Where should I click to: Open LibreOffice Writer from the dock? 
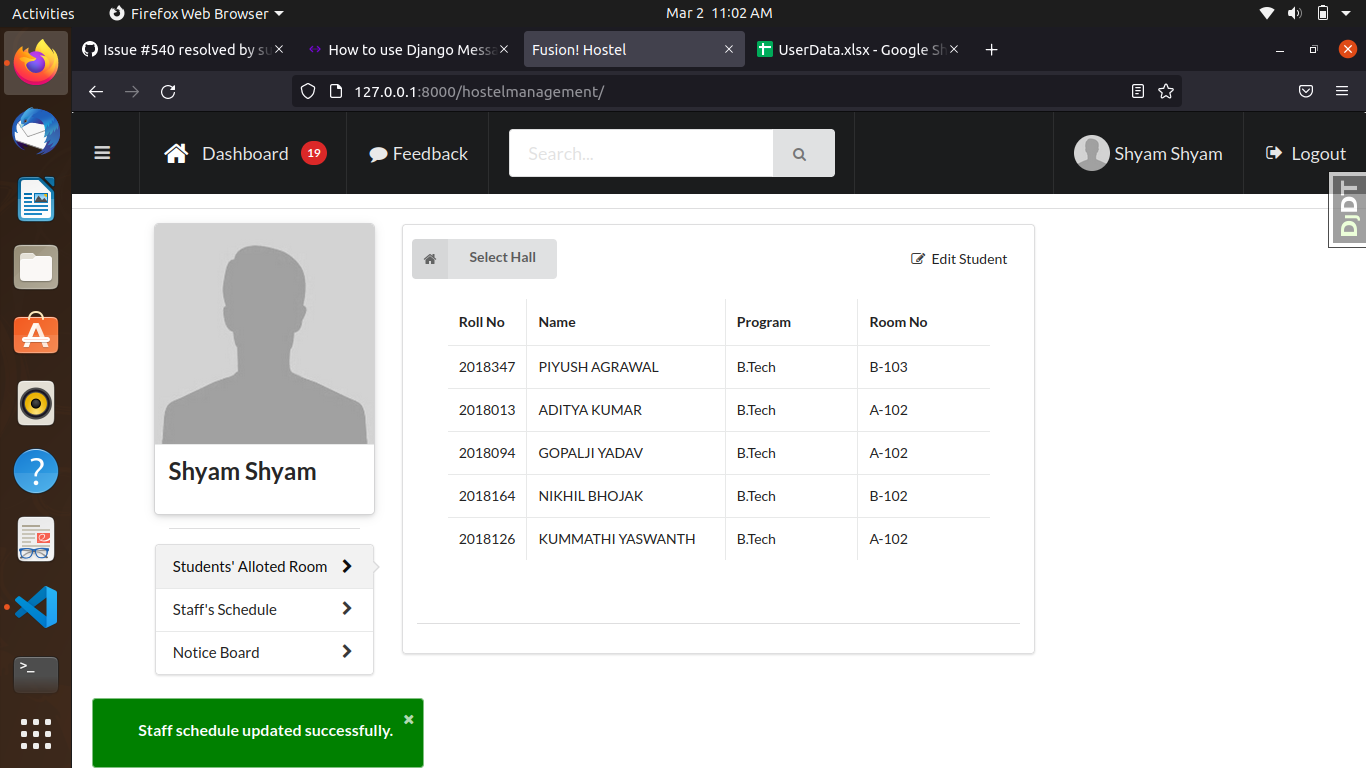coord(36,199)
